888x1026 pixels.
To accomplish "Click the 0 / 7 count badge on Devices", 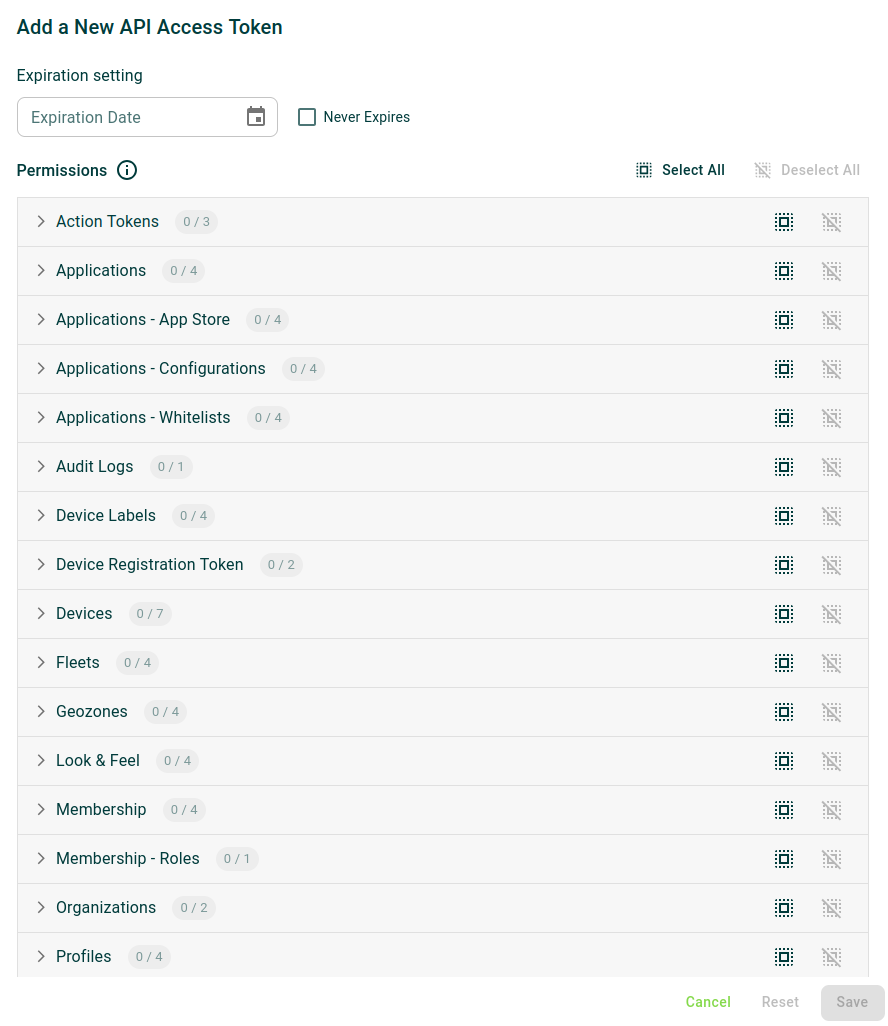I will (x=150, y=614).
